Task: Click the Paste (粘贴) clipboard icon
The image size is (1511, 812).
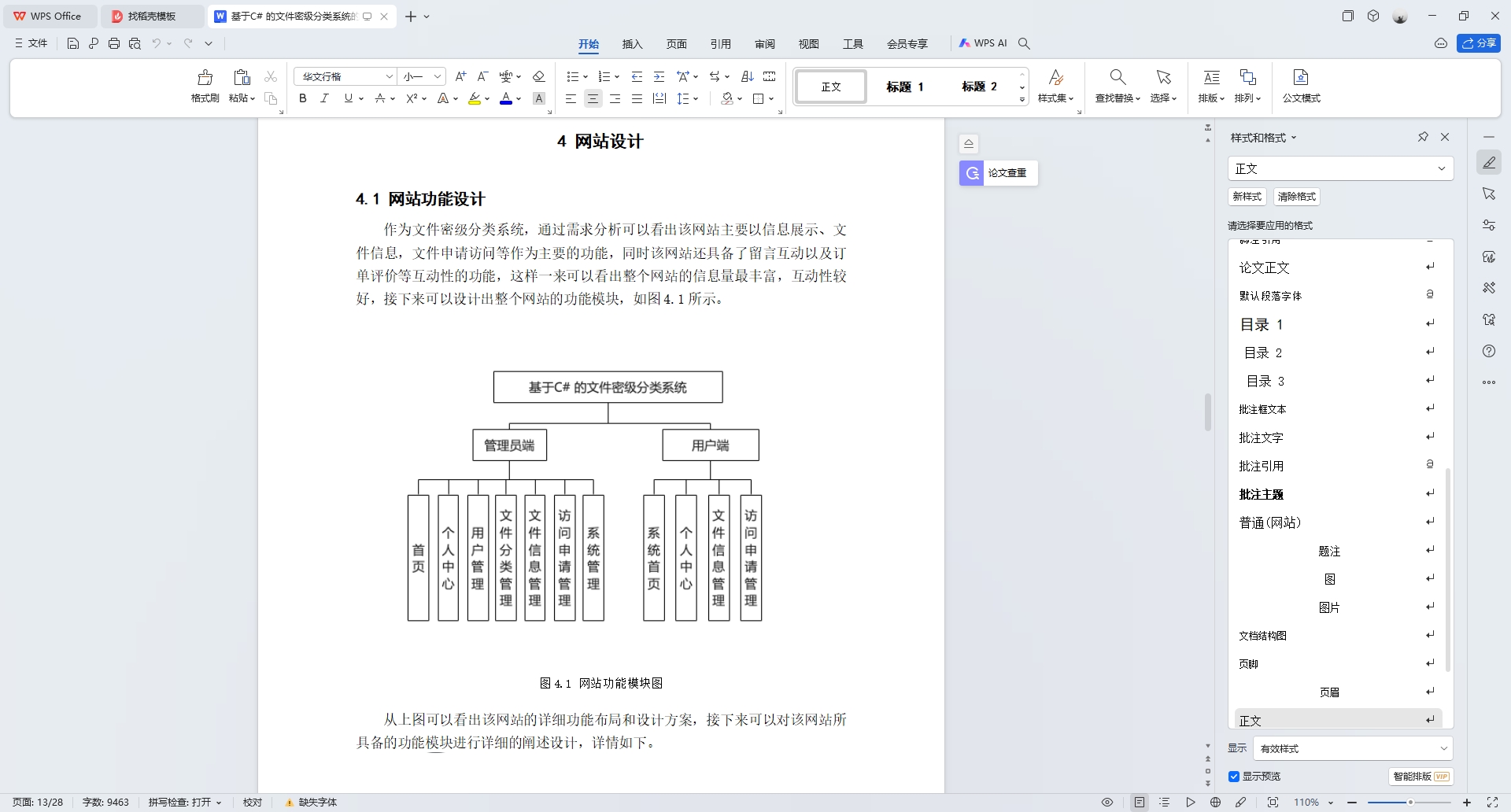Action: 242,77
